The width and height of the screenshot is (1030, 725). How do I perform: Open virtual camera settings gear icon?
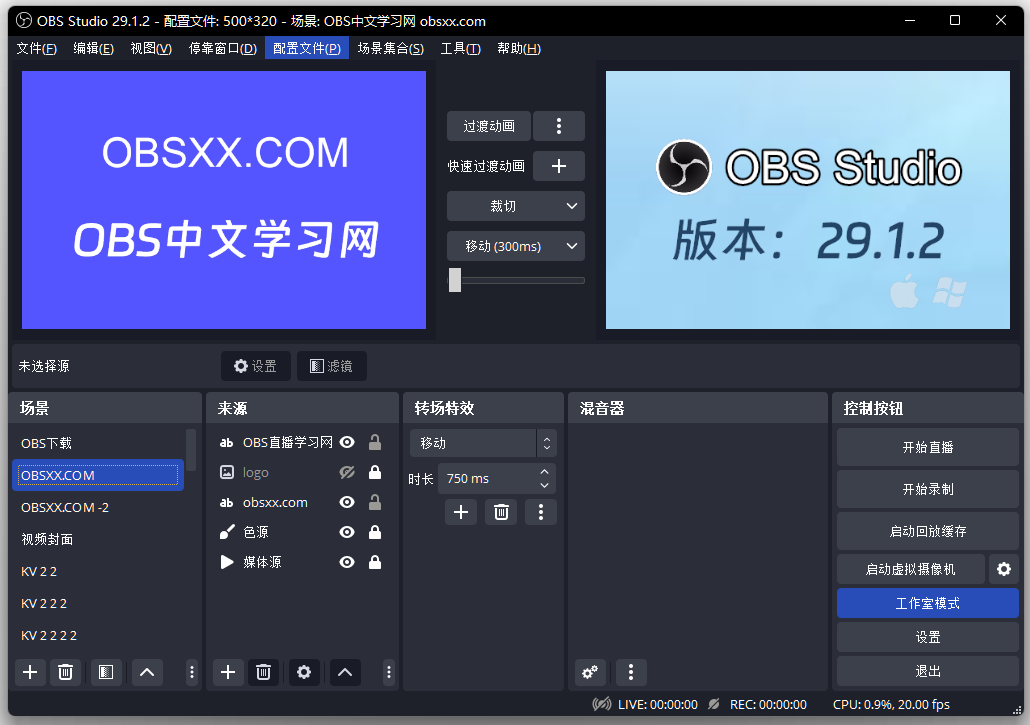[1004, 569]
